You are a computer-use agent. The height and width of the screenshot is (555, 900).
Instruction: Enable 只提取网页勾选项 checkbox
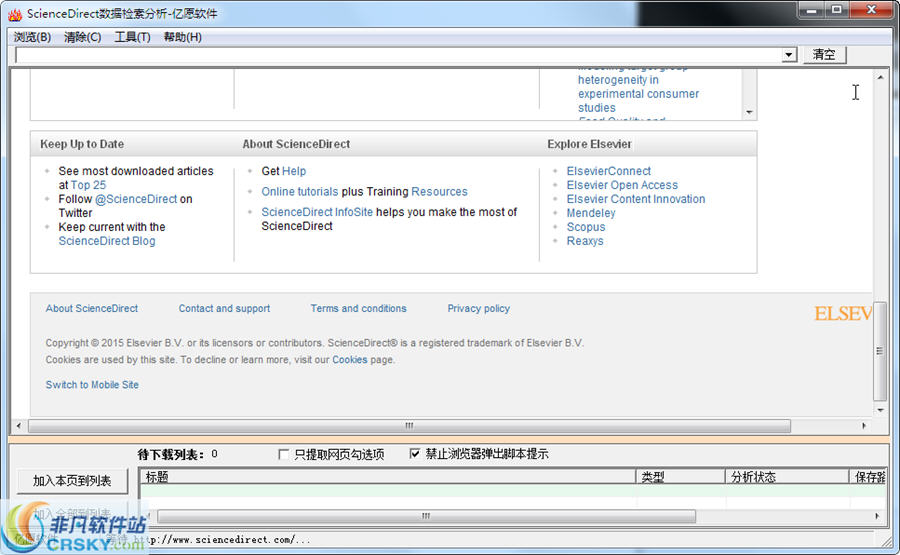283,455
